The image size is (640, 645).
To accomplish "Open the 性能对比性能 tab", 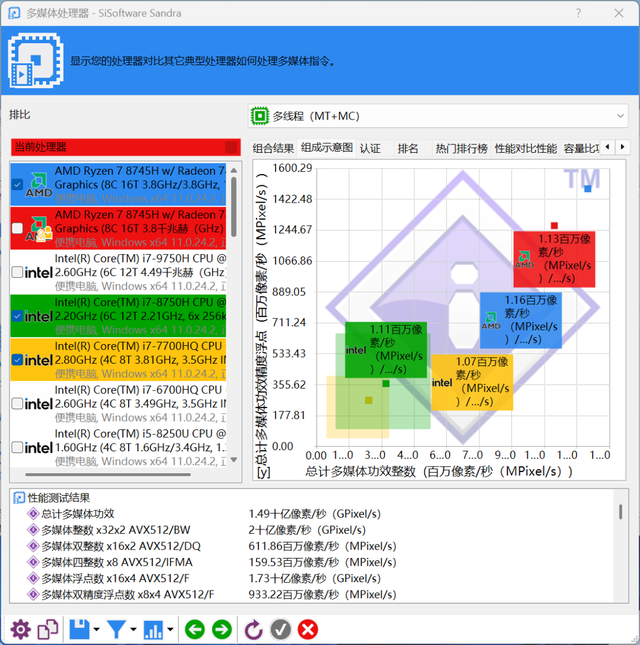I will 526,148.
